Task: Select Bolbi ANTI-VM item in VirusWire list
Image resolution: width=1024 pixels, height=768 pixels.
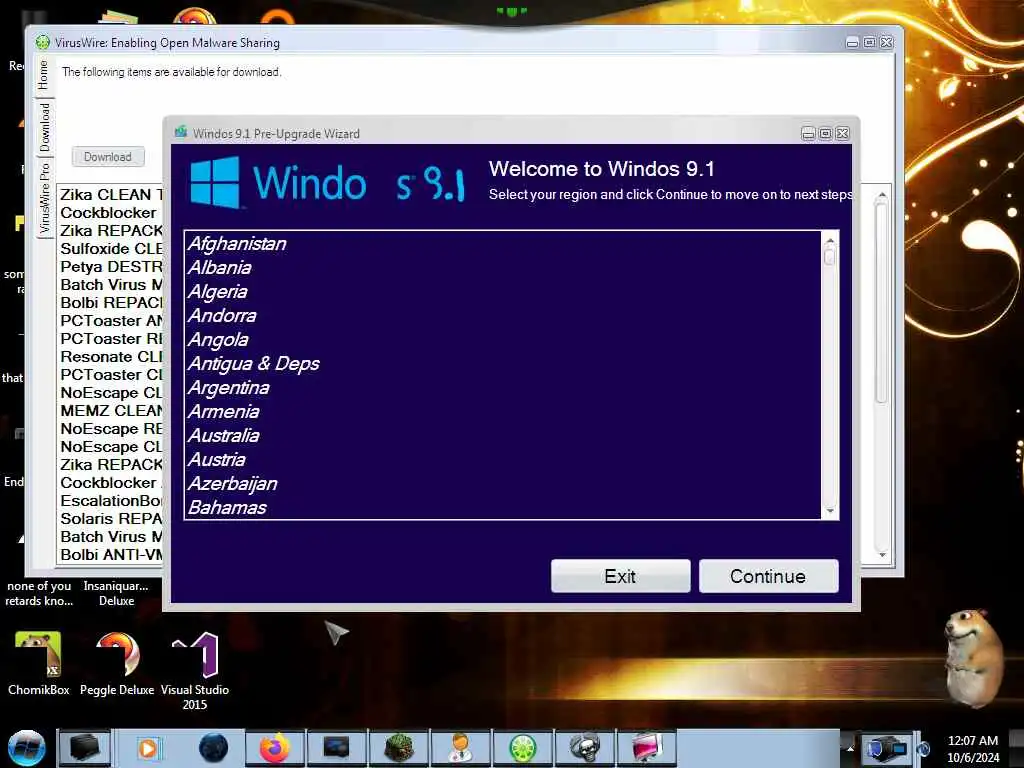Action: point(110,554)
